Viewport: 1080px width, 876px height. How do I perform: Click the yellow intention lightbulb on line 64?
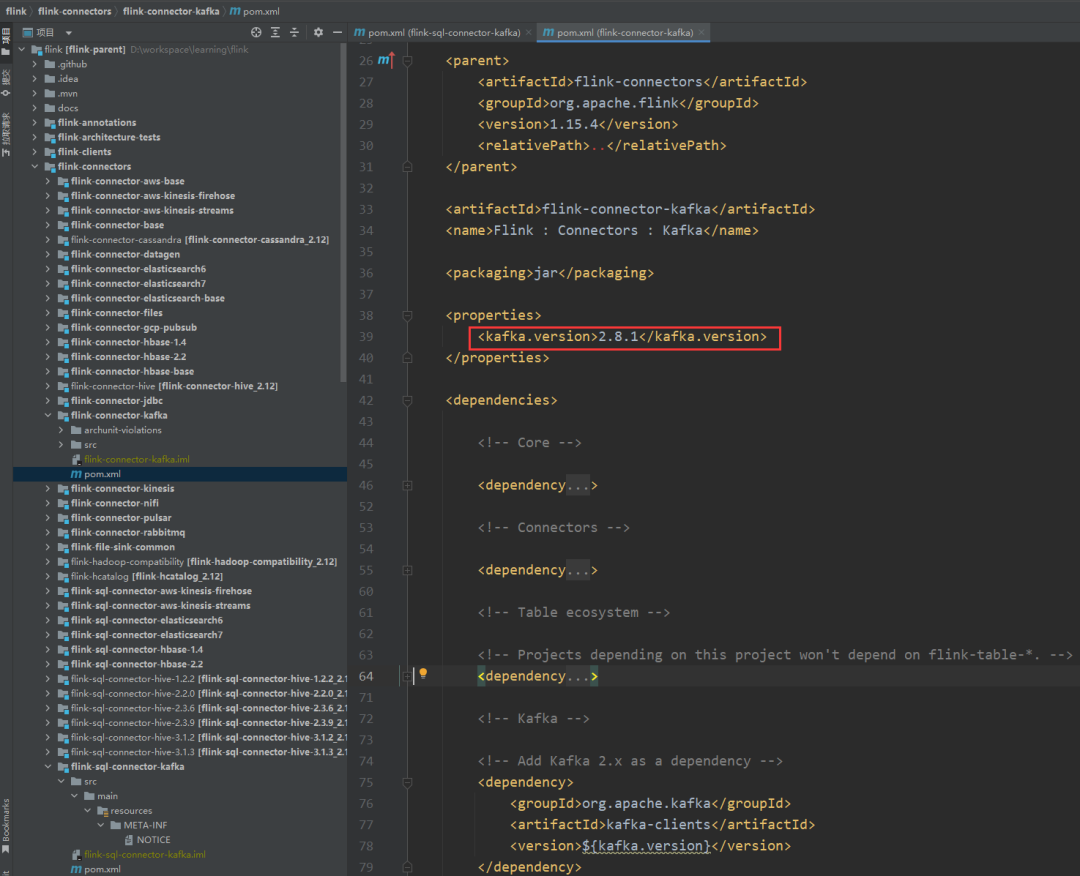(423, 674)
